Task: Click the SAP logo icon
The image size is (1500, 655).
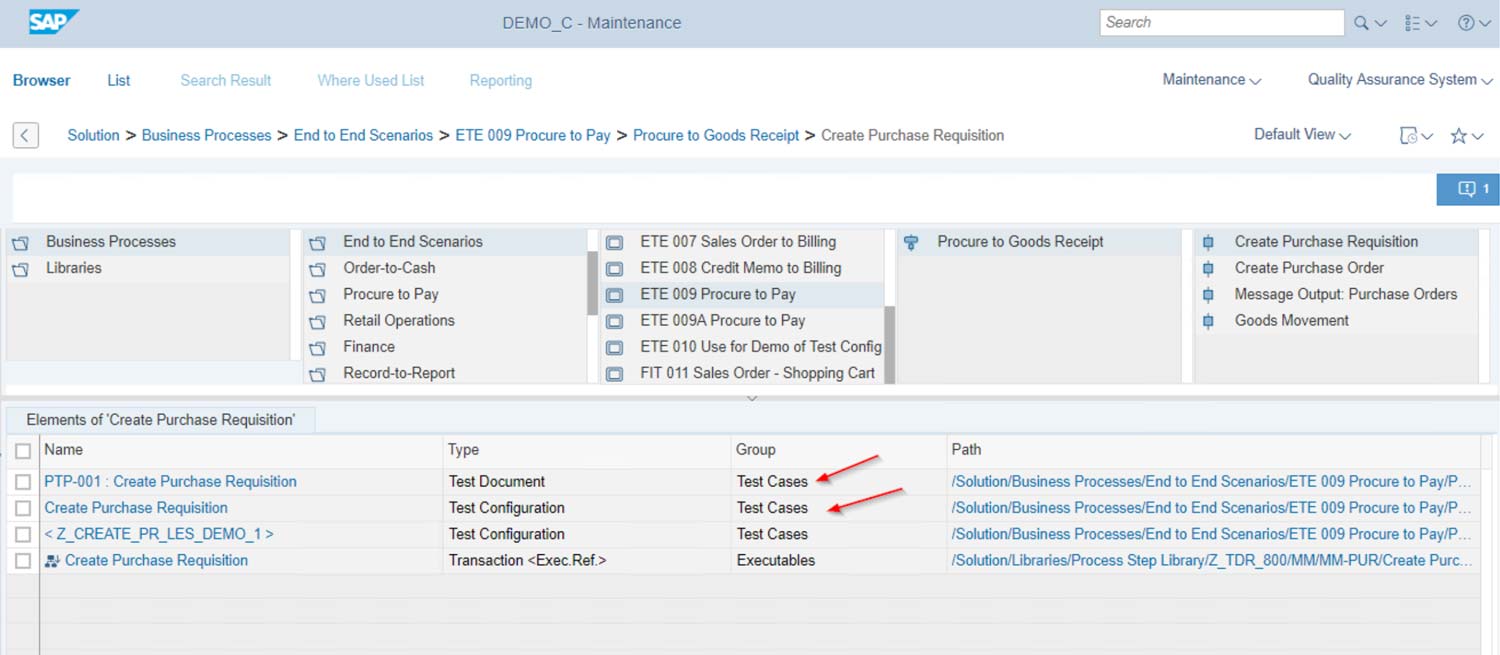Action: click(x=54, y=22)
